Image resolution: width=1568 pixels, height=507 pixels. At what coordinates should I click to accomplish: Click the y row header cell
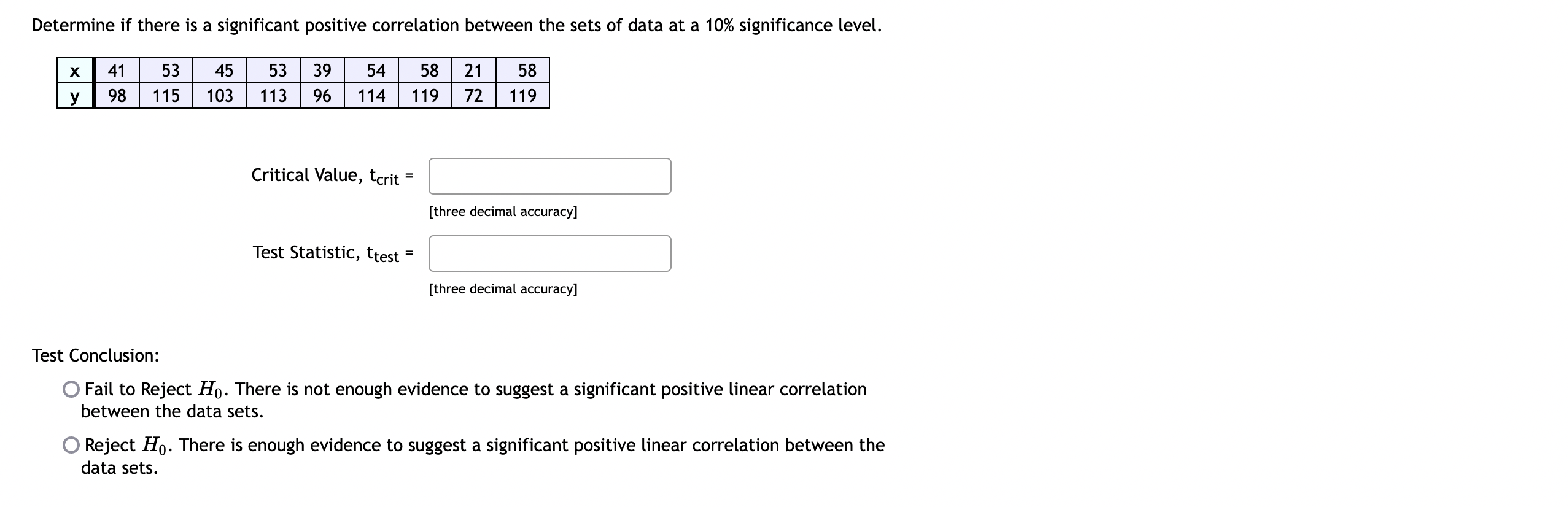point(74,96)
